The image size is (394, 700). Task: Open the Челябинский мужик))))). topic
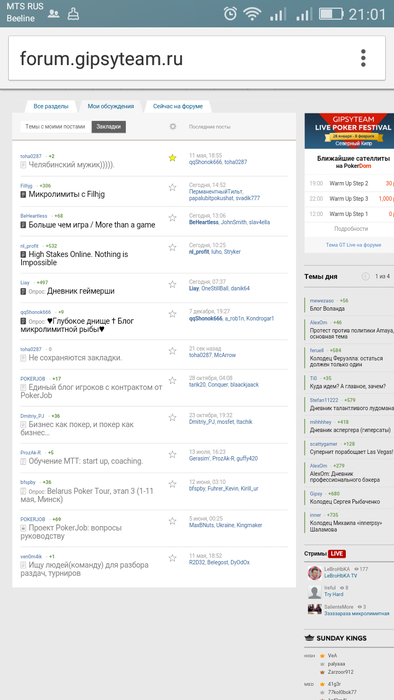tap(72, 165)
